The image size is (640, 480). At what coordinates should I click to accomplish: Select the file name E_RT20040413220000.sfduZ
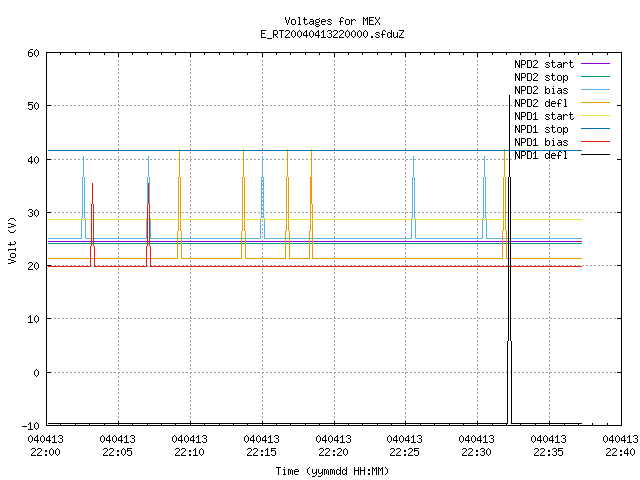coord(332,34)
